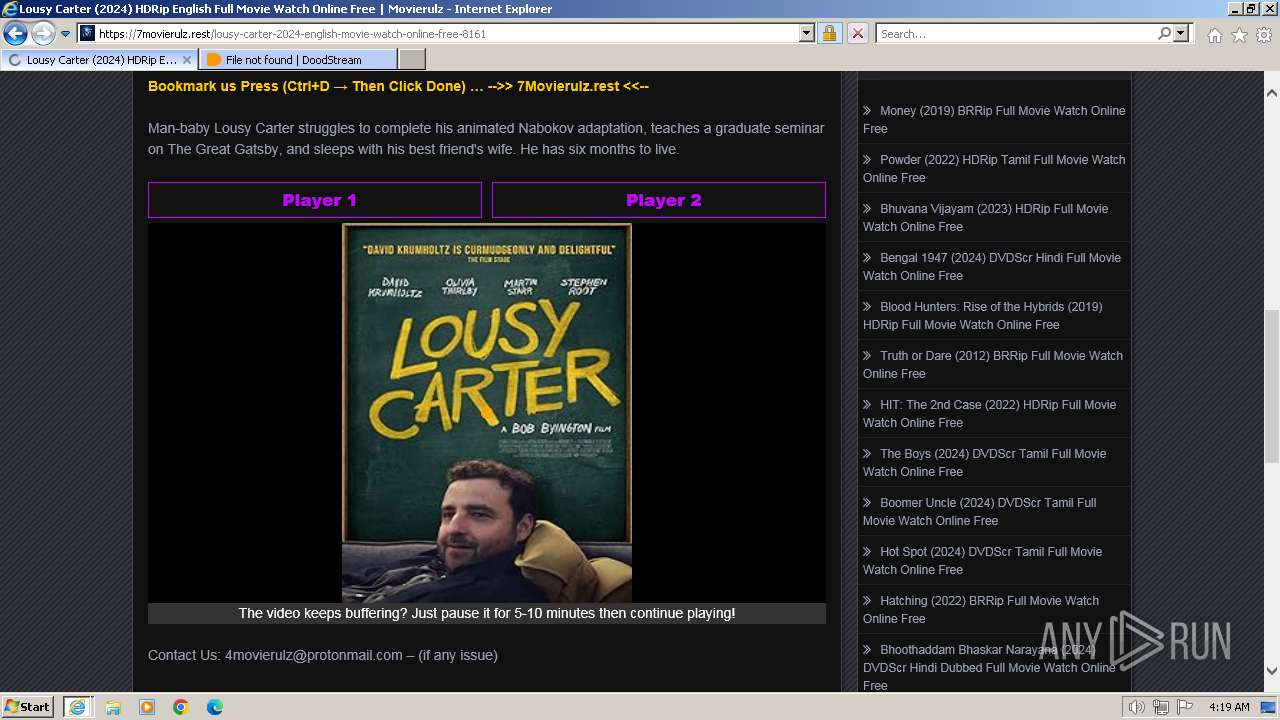1280x720 pixels.
Task: Open The Boys (2024) DVDScr Tamil link
Action: click(984, 462)
